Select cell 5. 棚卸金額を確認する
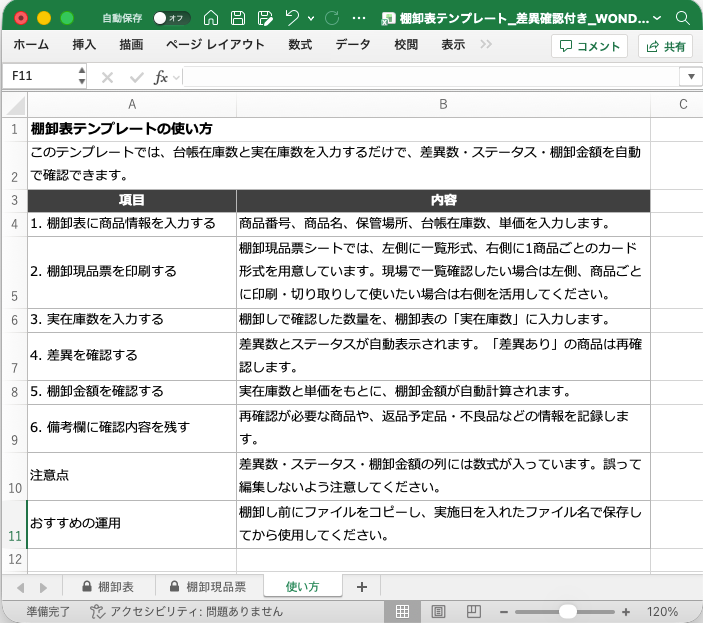The image size is (703, 623). (132, 392)
